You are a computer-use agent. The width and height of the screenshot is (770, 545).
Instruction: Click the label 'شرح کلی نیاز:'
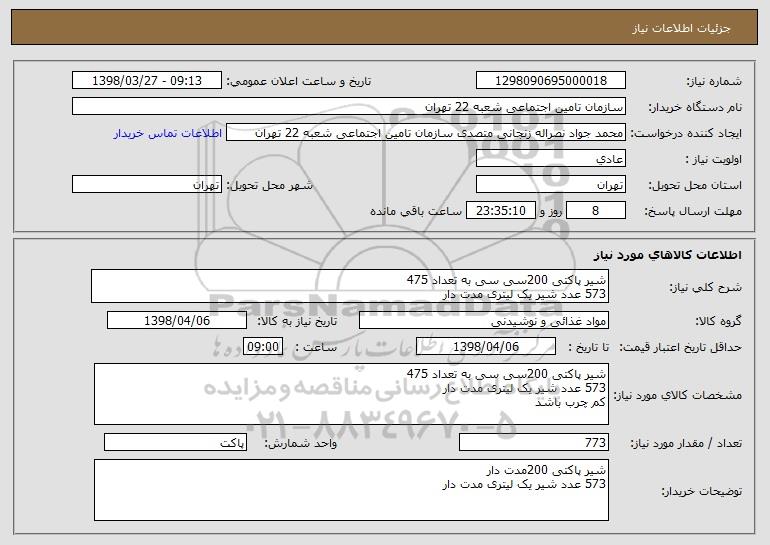706,287
